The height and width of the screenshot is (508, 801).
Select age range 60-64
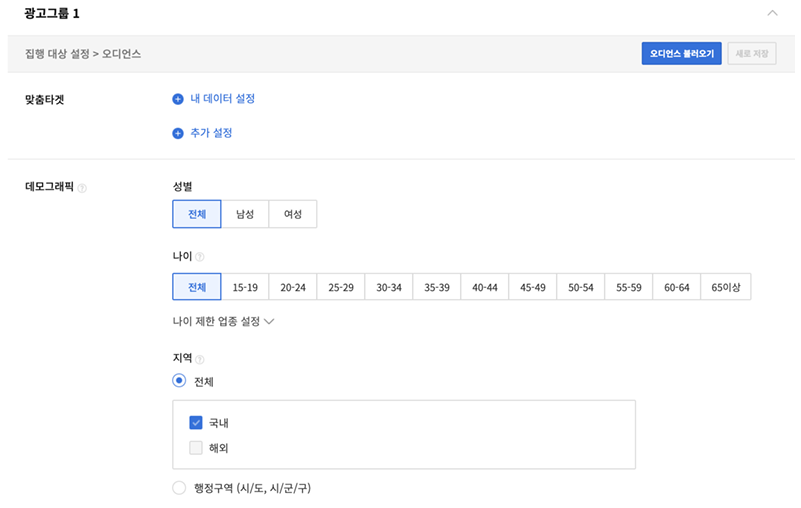click(x=677, y=287)
